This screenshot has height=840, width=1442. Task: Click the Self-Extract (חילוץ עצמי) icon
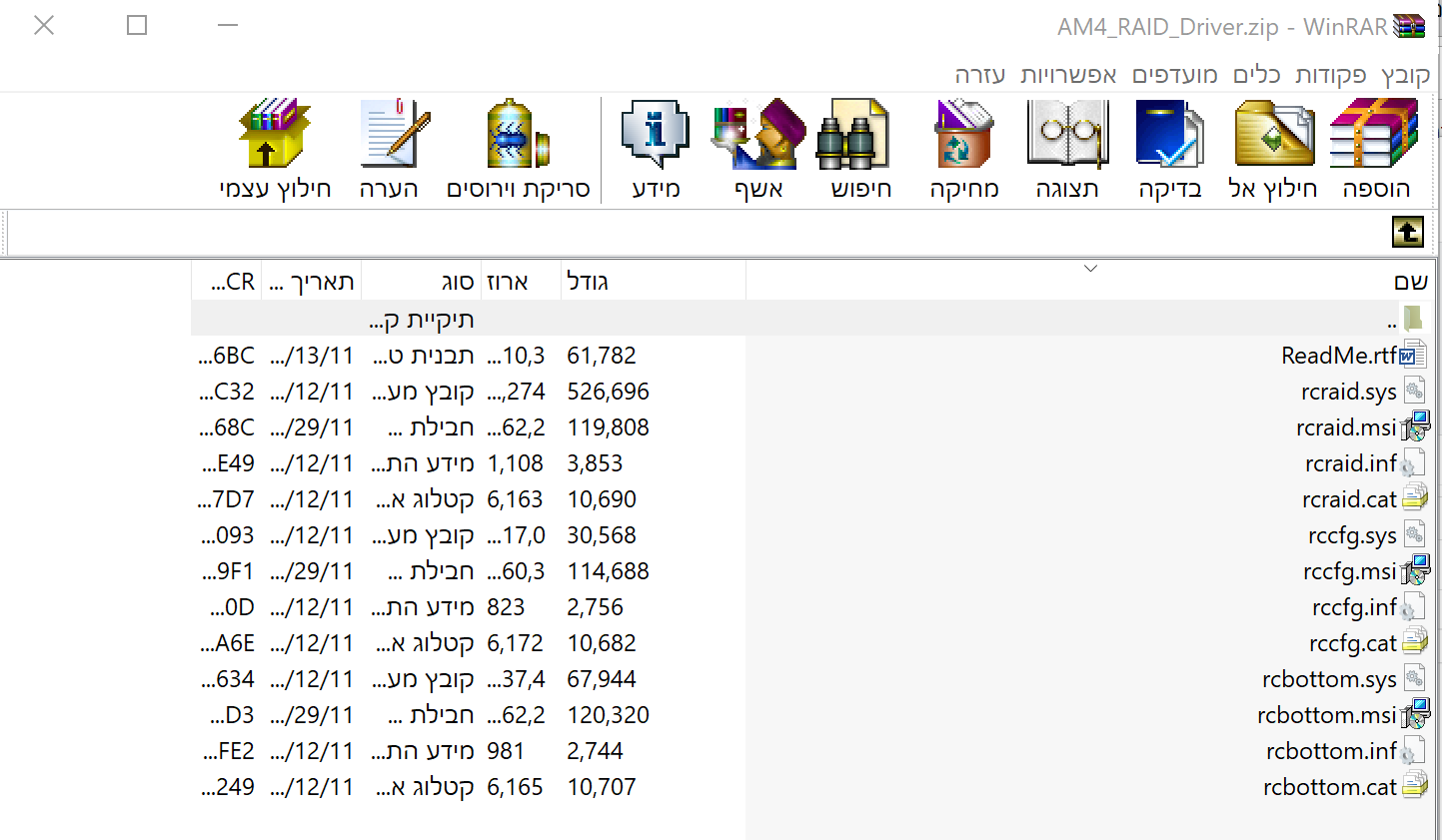click(x=275, y=150)
